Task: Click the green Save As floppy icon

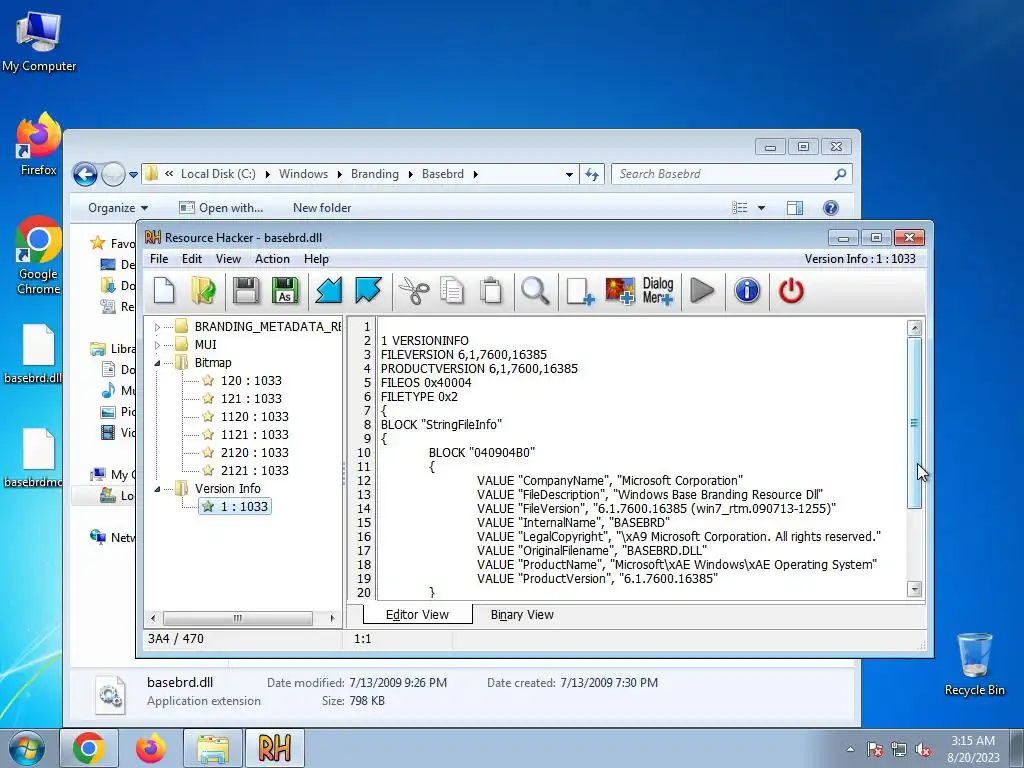Action: (285, 291)
